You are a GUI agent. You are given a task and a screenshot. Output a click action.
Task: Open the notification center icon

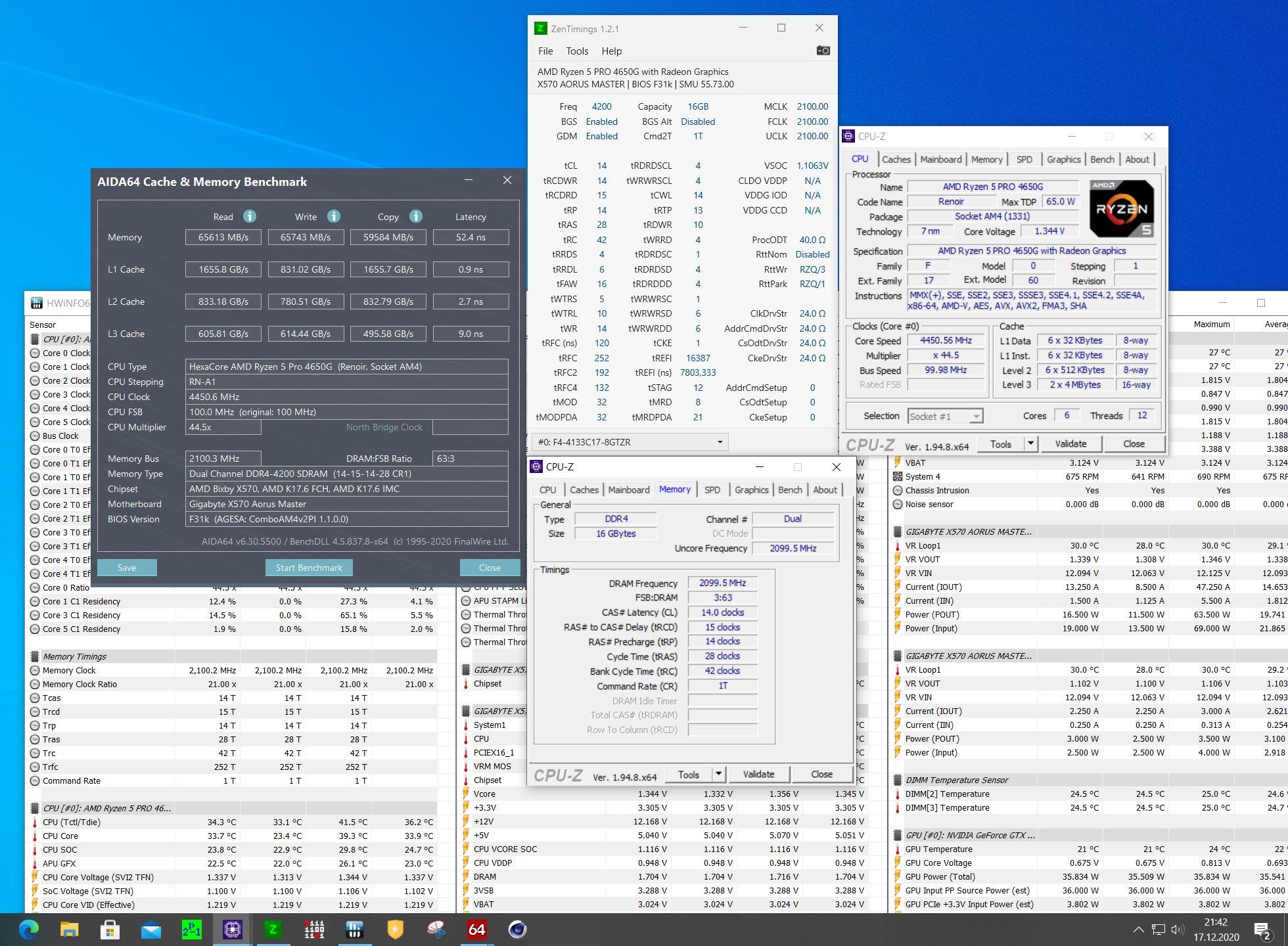1262,930
